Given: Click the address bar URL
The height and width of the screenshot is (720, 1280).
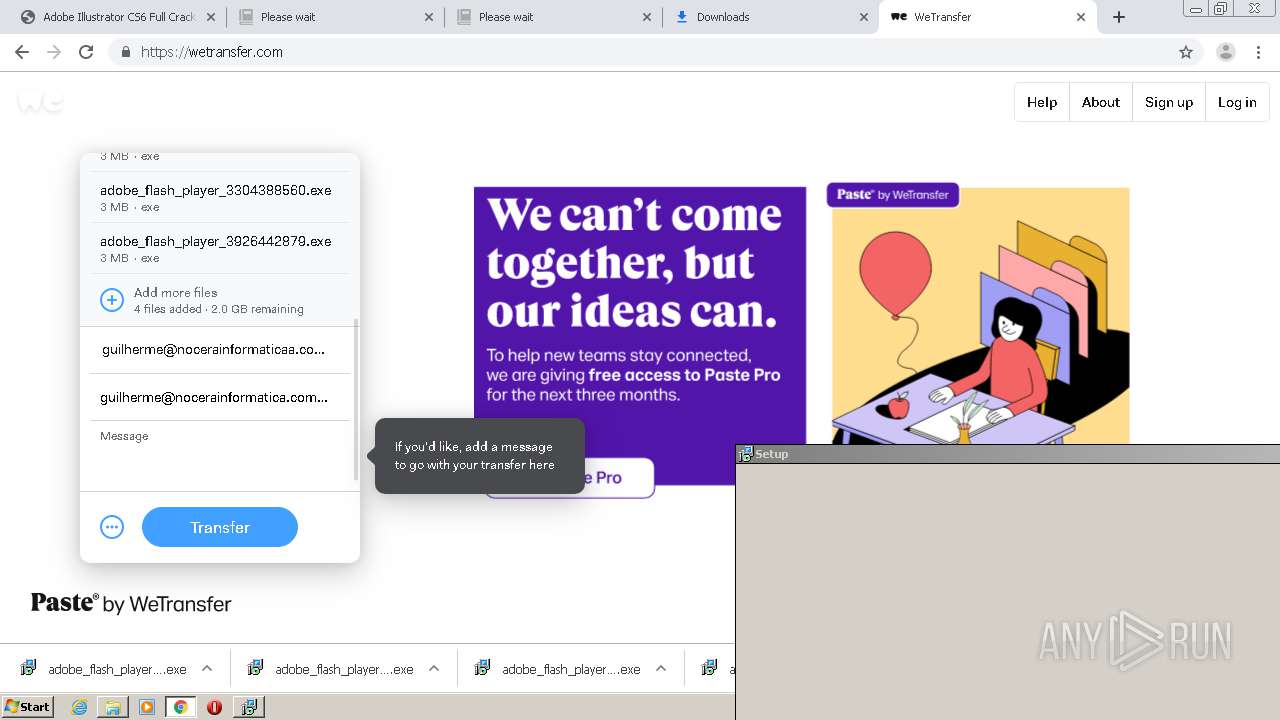Looking at the screenshot, I should point(212,52).
